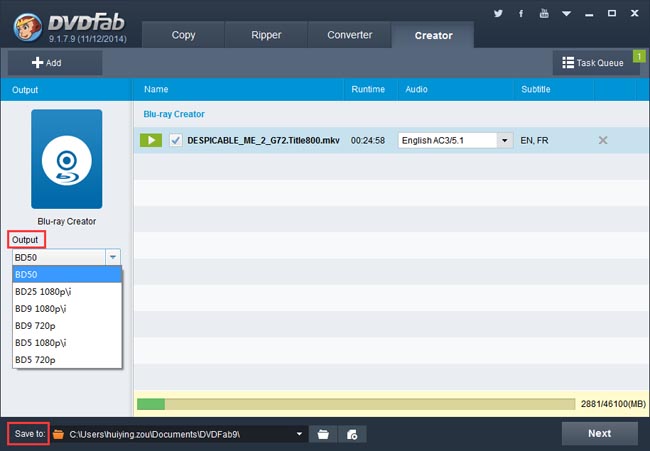Viewport: 650px width, 451px height.
Task: Click the green task count badge
Action: 639,56
